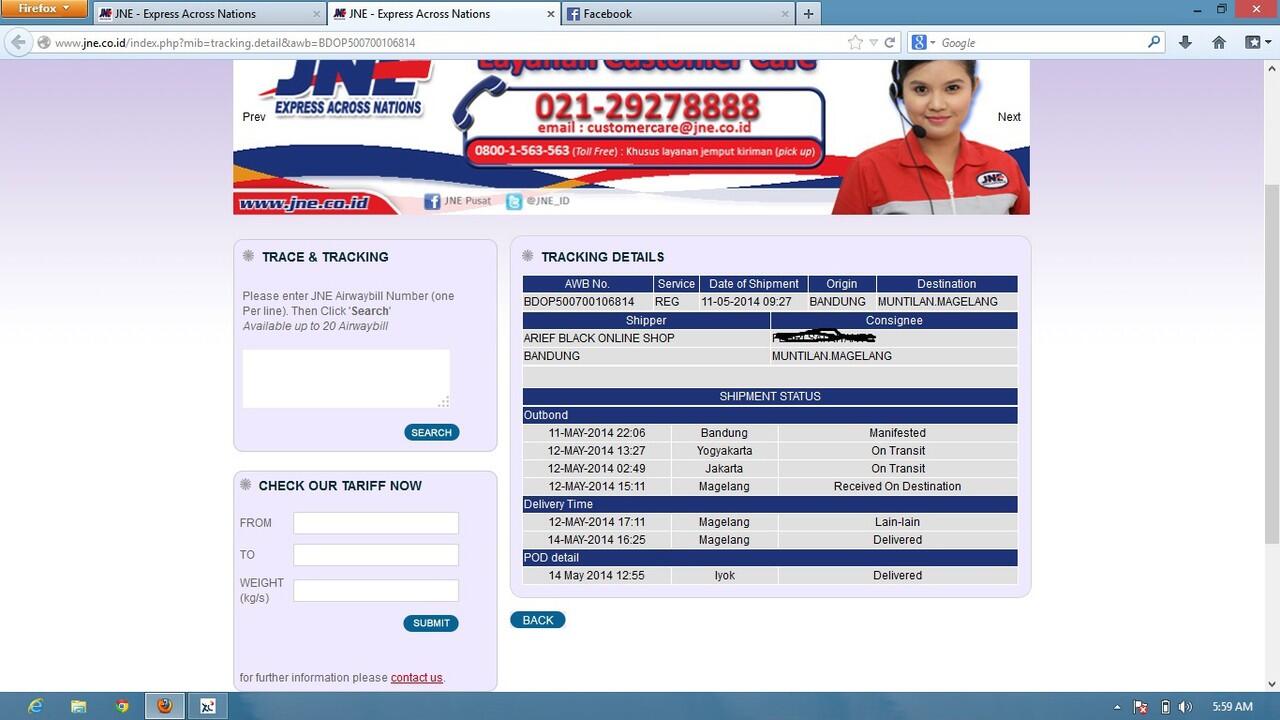This screenshot has width=1280, height=720.
Task: Select ARIEF BLACK ONLINE SHOP shipper text
Action: (x=599, y=338)
